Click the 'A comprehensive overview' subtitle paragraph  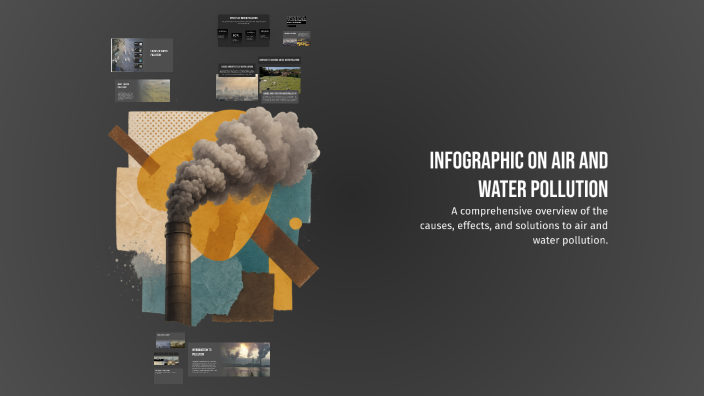coord(514,225)
